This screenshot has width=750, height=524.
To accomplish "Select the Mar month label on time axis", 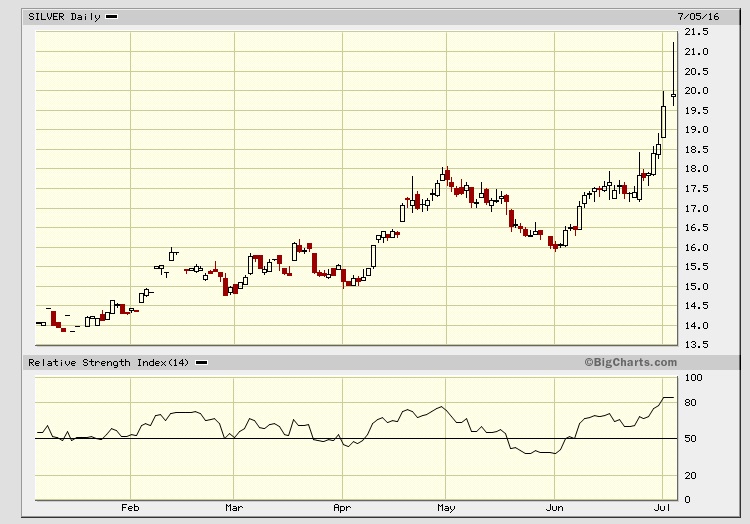I will [235, 507].
